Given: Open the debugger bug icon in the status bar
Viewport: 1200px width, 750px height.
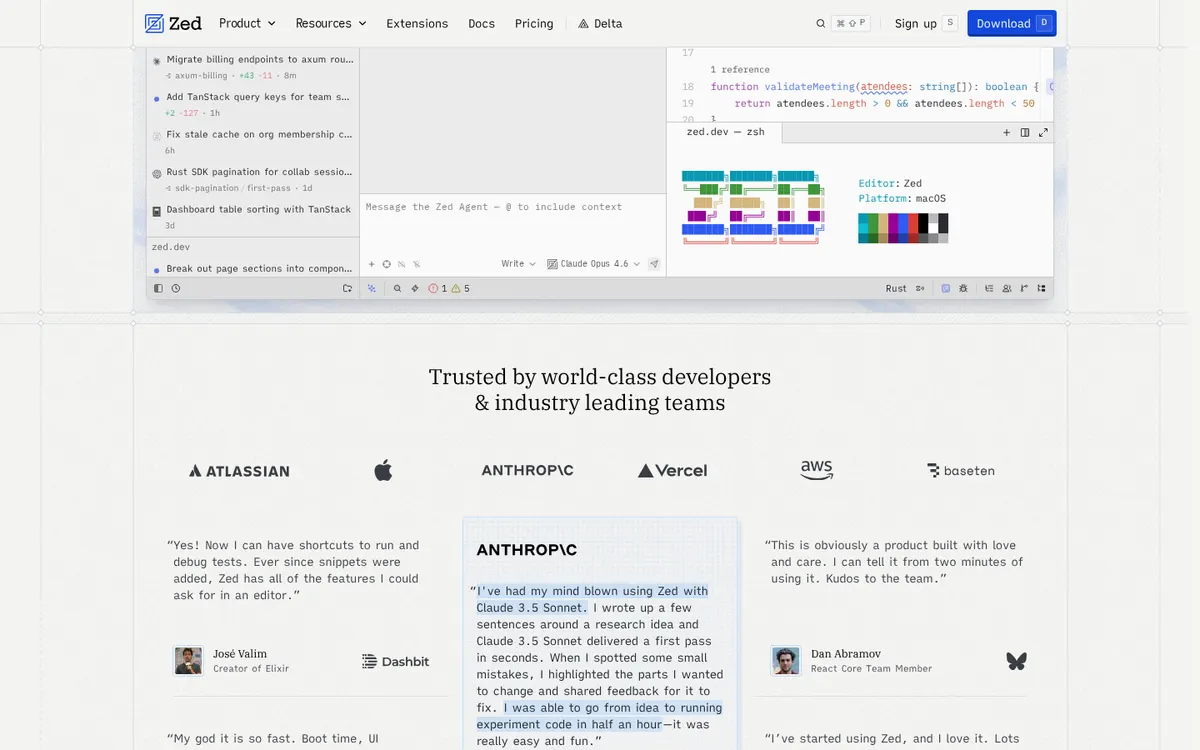Looking at the screenshot, I should coord(963,288).
